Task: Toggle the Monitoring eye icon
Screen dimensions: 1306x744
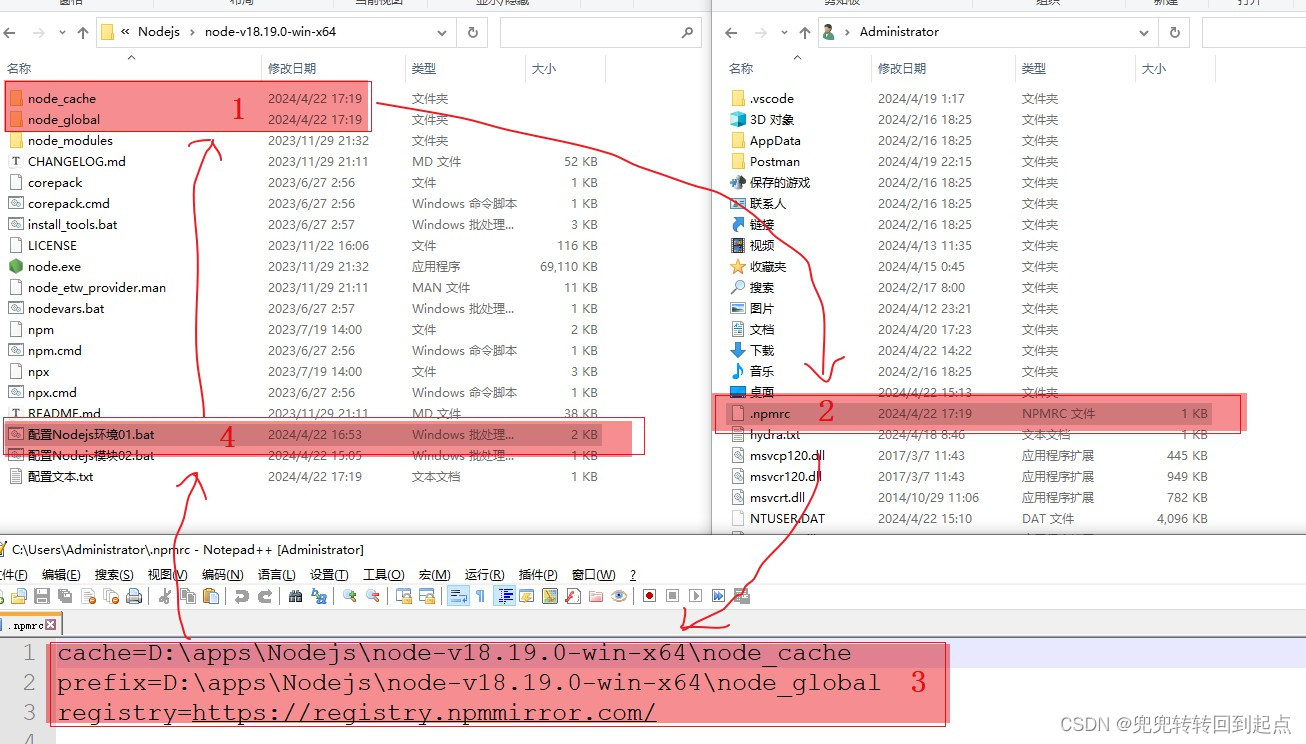Action: [619, 596]
